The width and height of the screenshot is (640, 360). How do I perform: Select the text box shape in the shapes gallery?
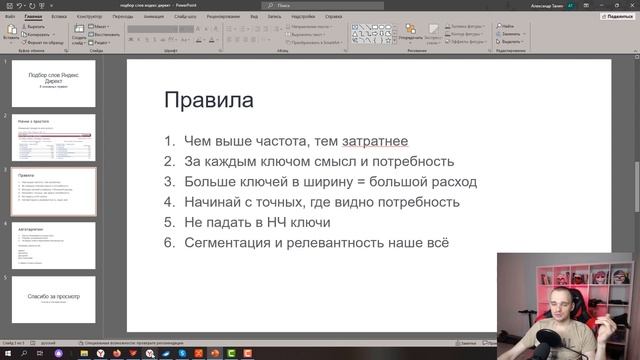click(355, 27)
